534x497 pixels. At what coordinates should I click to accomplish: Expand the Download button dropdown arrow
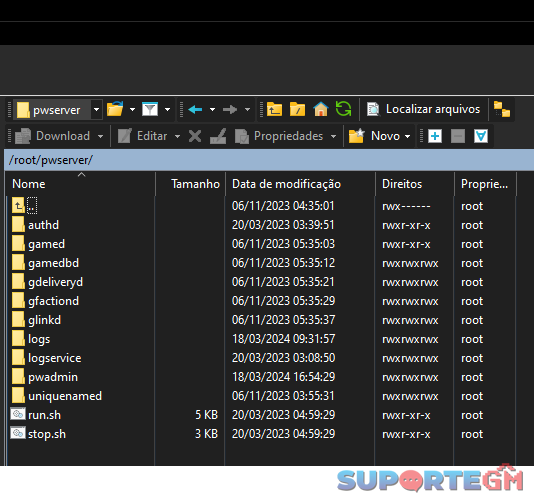tap(100, 136)
